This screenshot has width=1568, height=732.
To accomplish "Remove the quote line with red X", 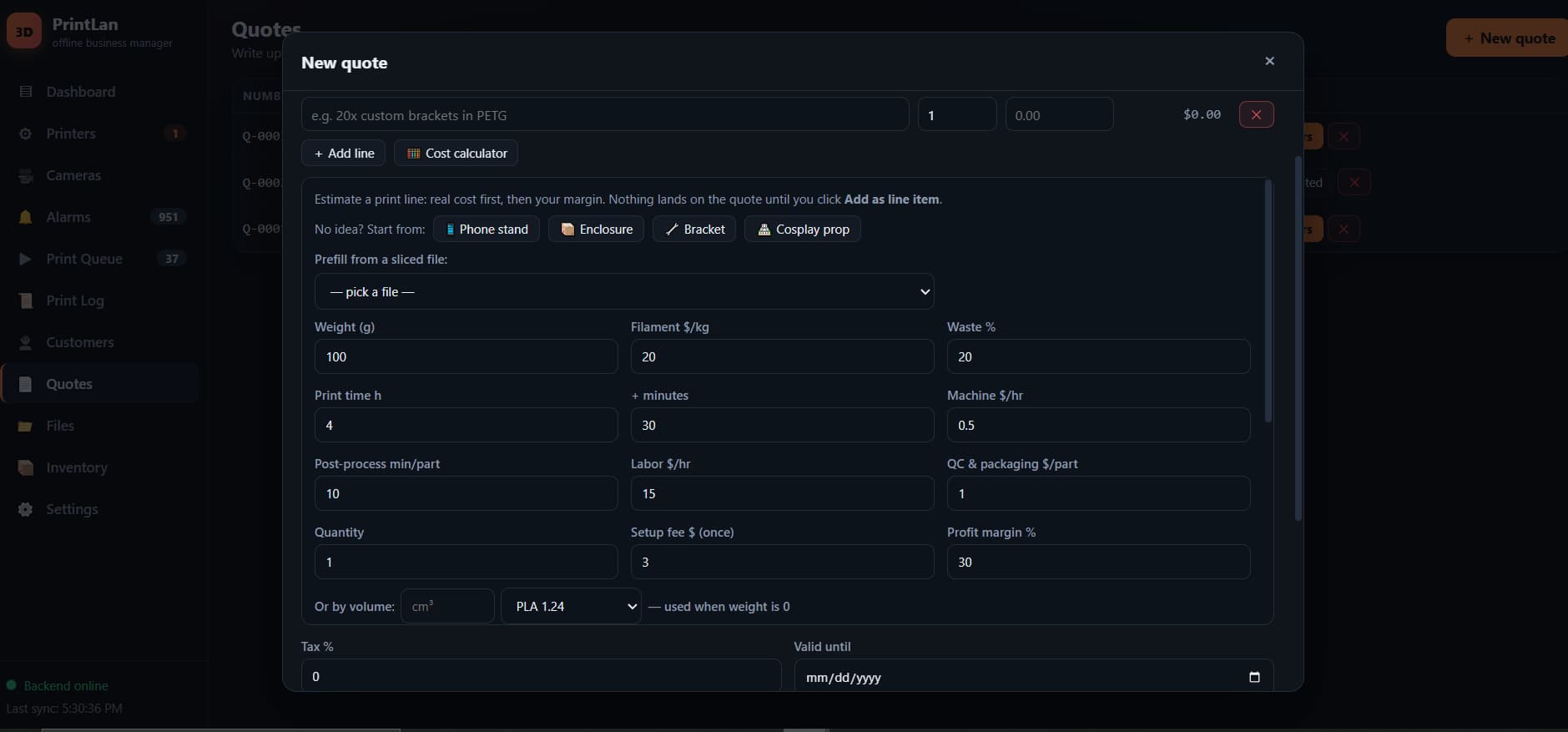I will tap(1256, 114).
